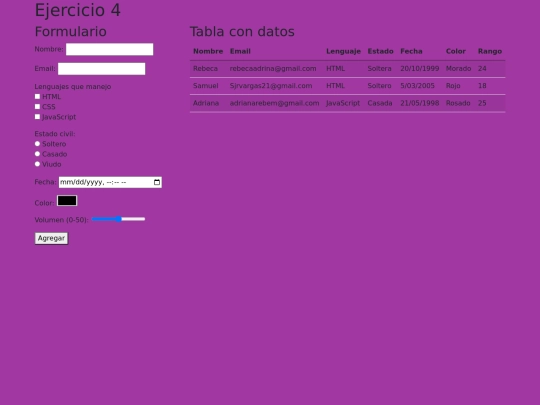The height and width of the screenshot is (405, 540).
Task: Click the Lenguajes que manejo label
Action: click(73, 86)
